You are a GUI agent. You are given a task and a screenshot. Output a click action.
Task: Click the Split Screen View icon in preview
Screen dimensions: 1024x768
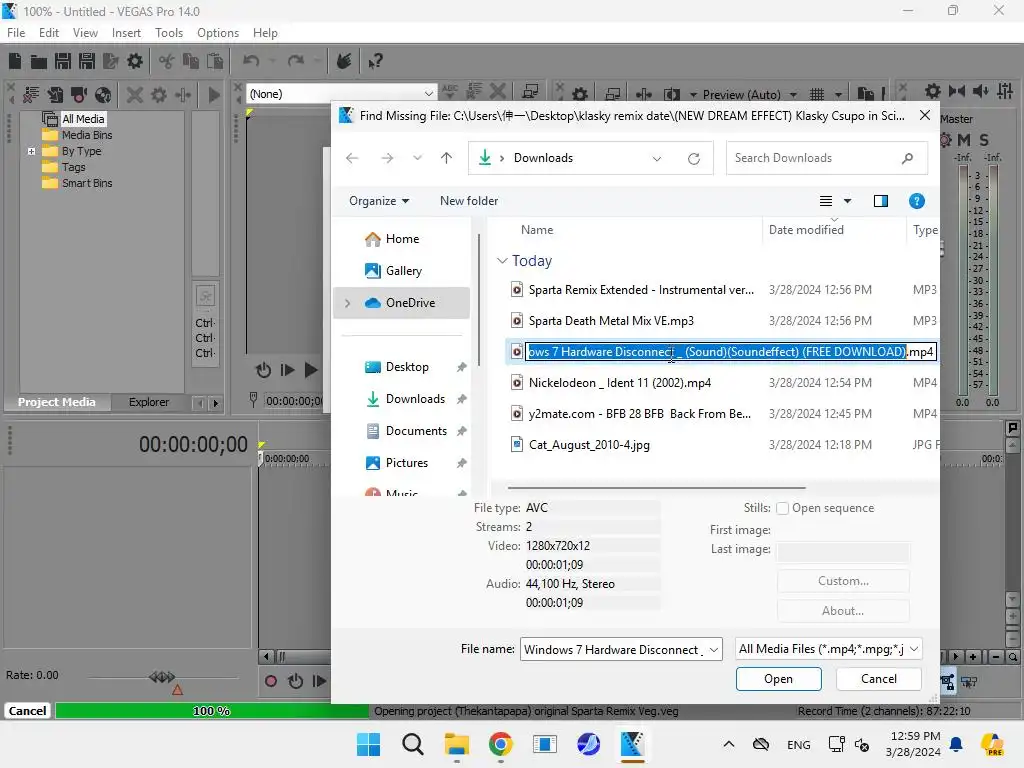(x=671, y=94)
